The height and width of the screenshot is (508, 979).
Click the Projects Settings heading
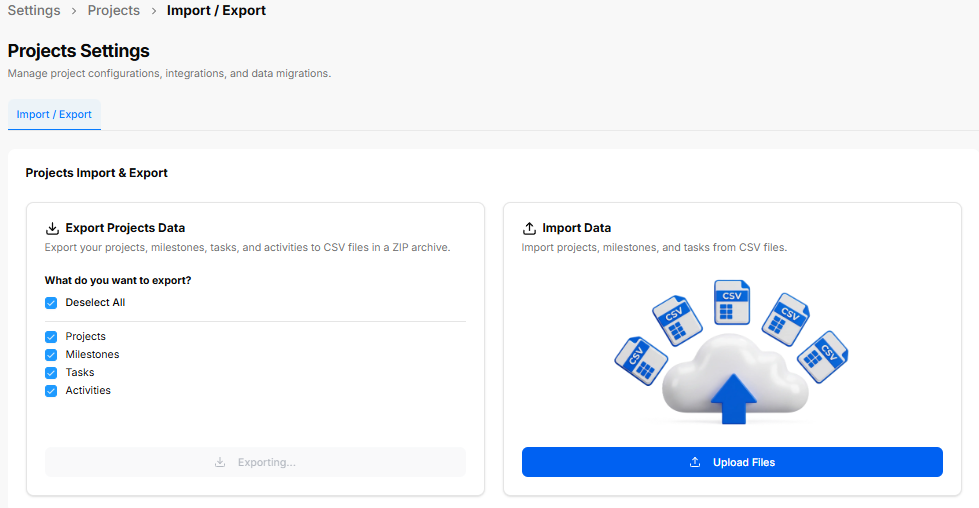point(79,51)
